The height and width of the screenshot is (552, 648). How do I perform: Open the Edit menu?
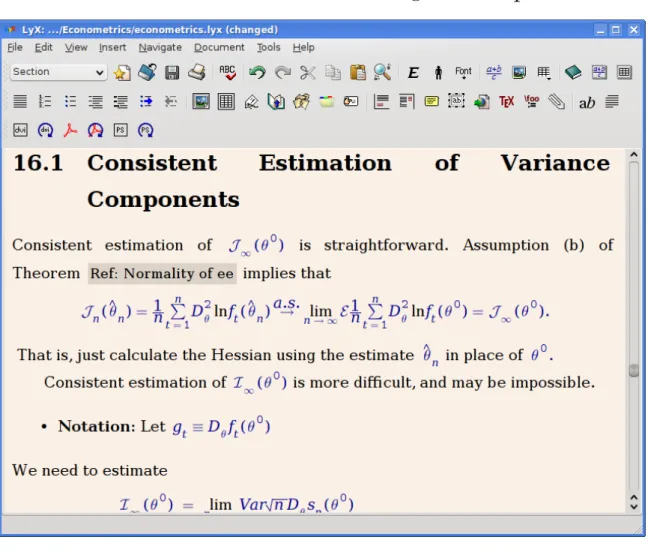click(43, 48)
